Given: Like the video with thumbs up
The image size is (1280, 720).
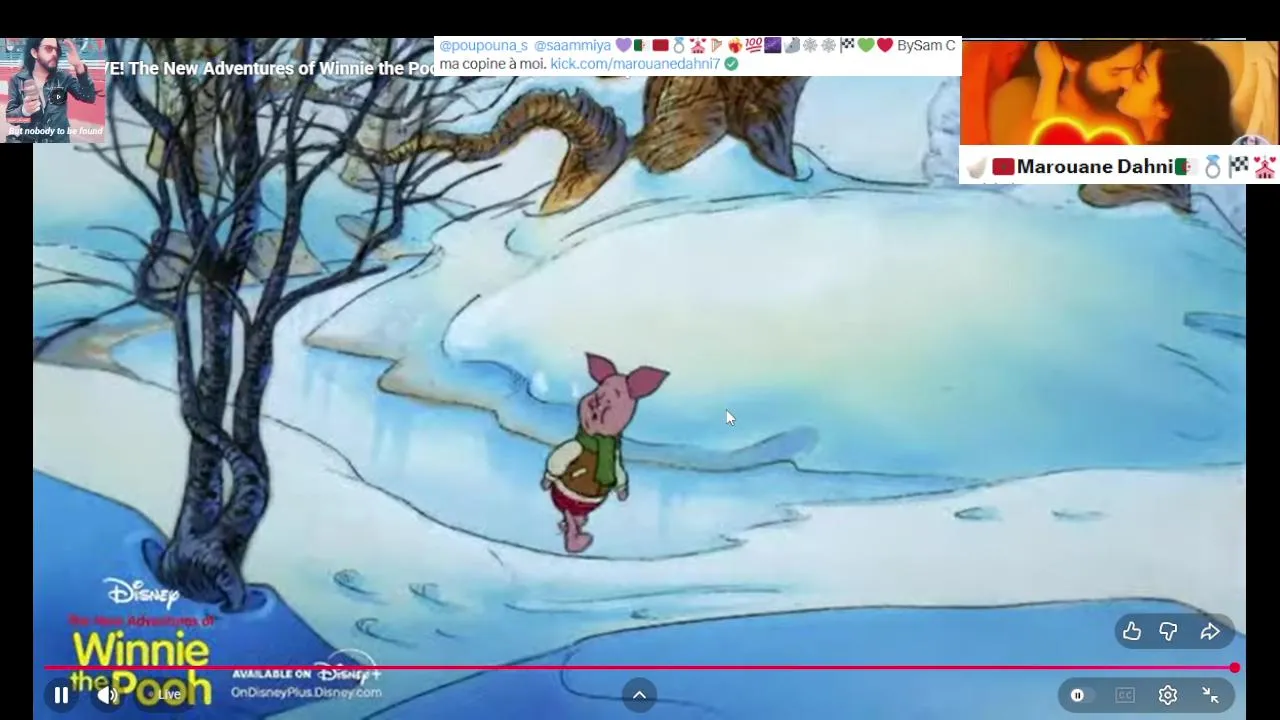Looking at the screenshot, I should tap(1131, 631).
